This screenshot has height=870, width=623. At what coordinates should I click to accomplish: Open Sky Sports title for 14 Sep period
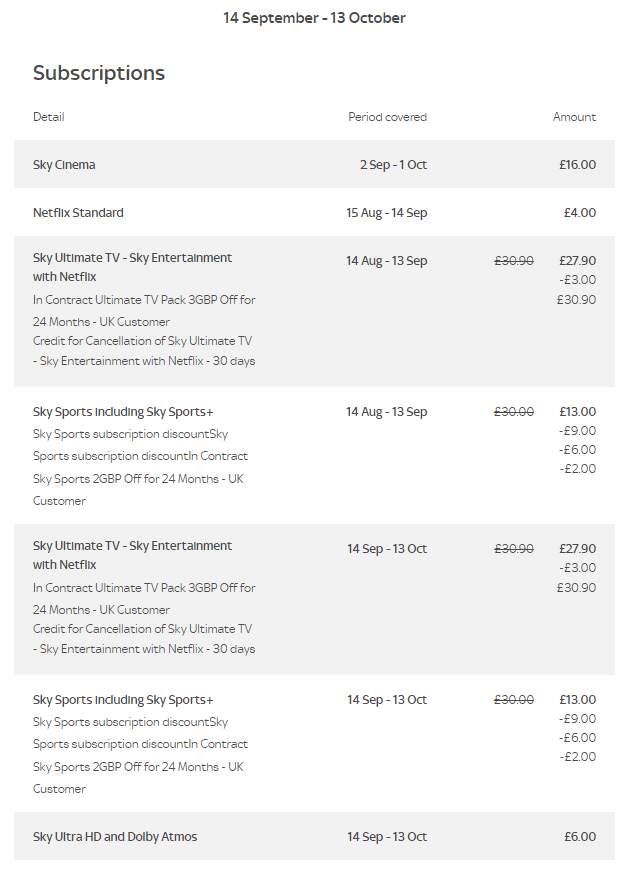[x=123, y=700]
